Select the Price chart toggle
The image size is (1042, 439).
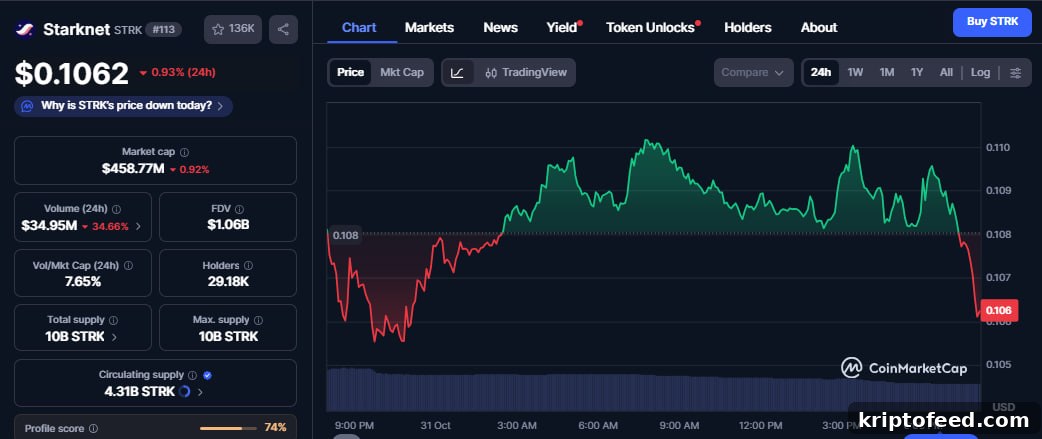tap(350, 72)
